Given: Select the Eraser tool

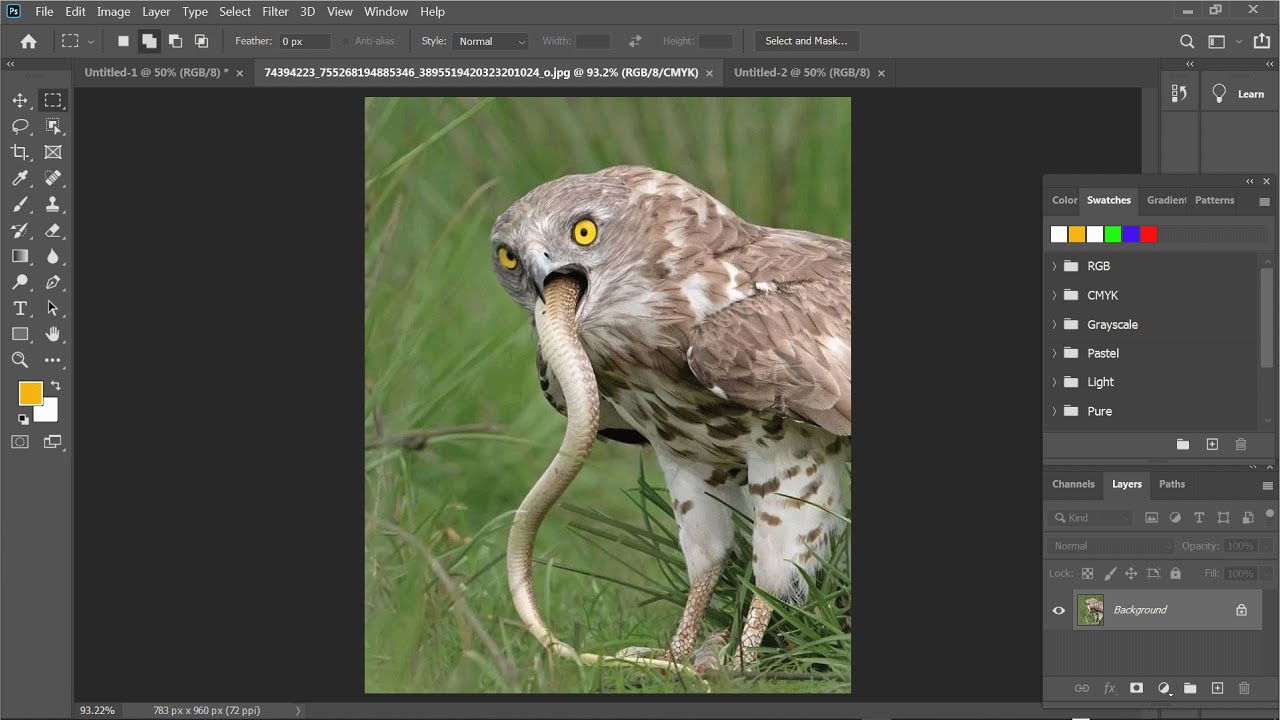Looking at the screenshot, I should click(x=53, y=230).
